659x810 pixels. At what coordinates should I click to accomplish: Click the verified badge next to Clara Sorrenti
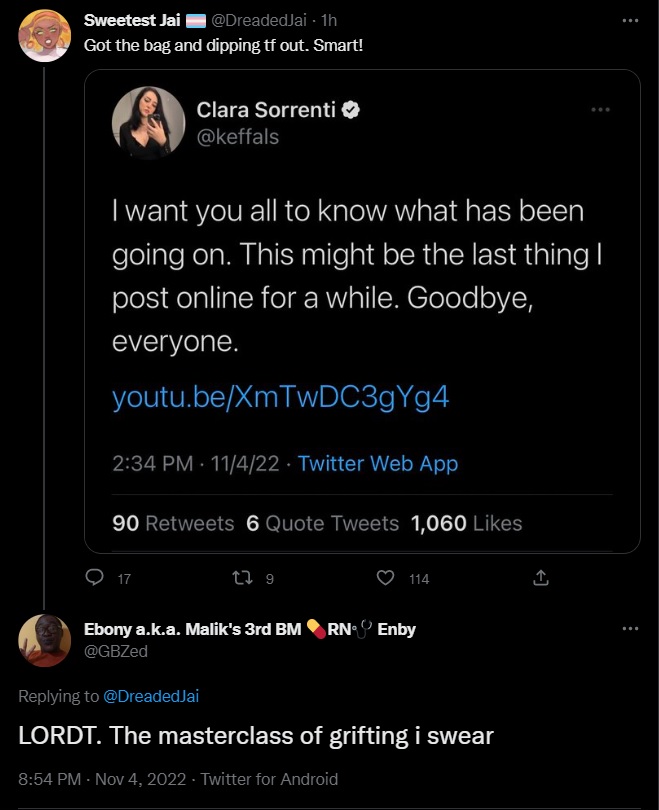pyautogui.click(x=351, y=111)
